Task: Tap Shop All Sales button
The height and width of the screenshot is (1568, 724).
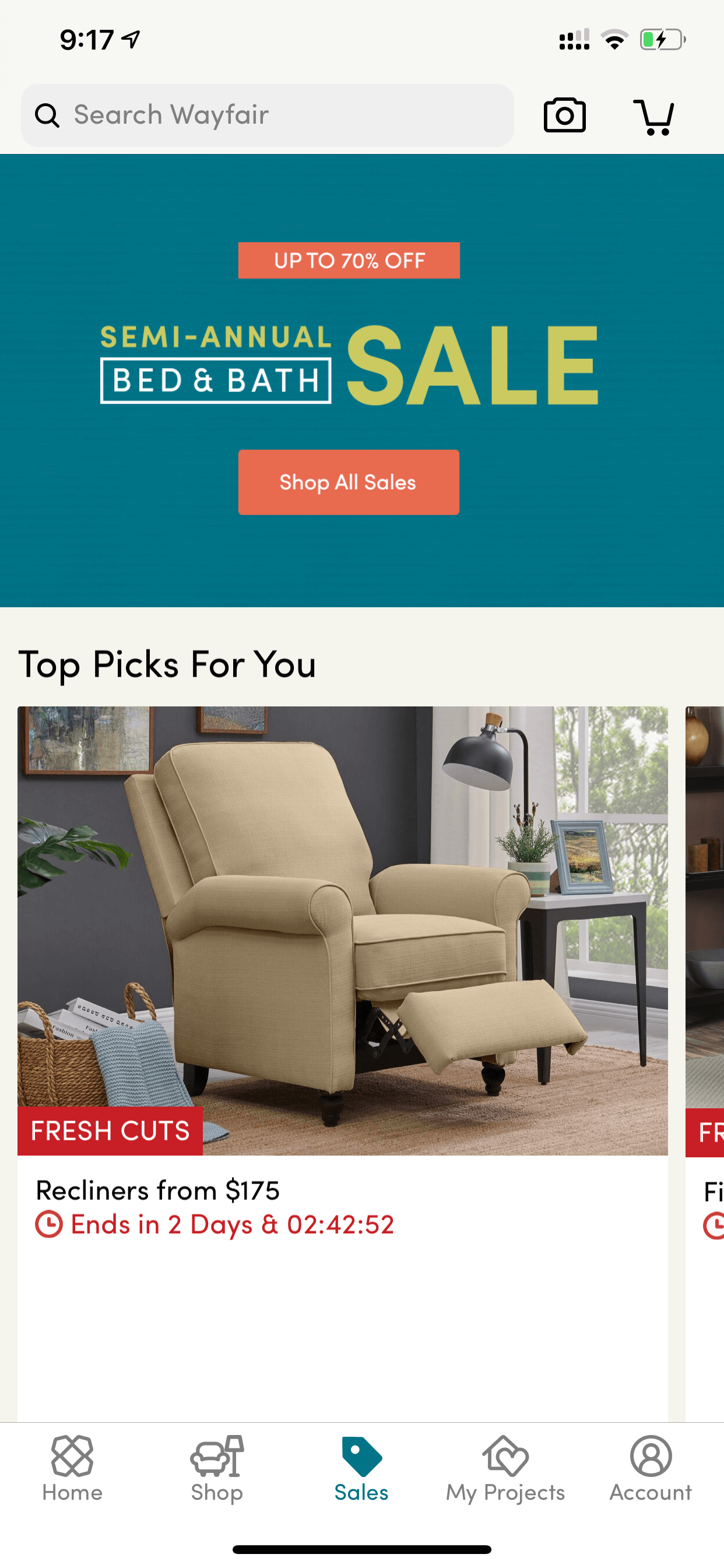Action: pyautogui.click(x=349, y=482)
